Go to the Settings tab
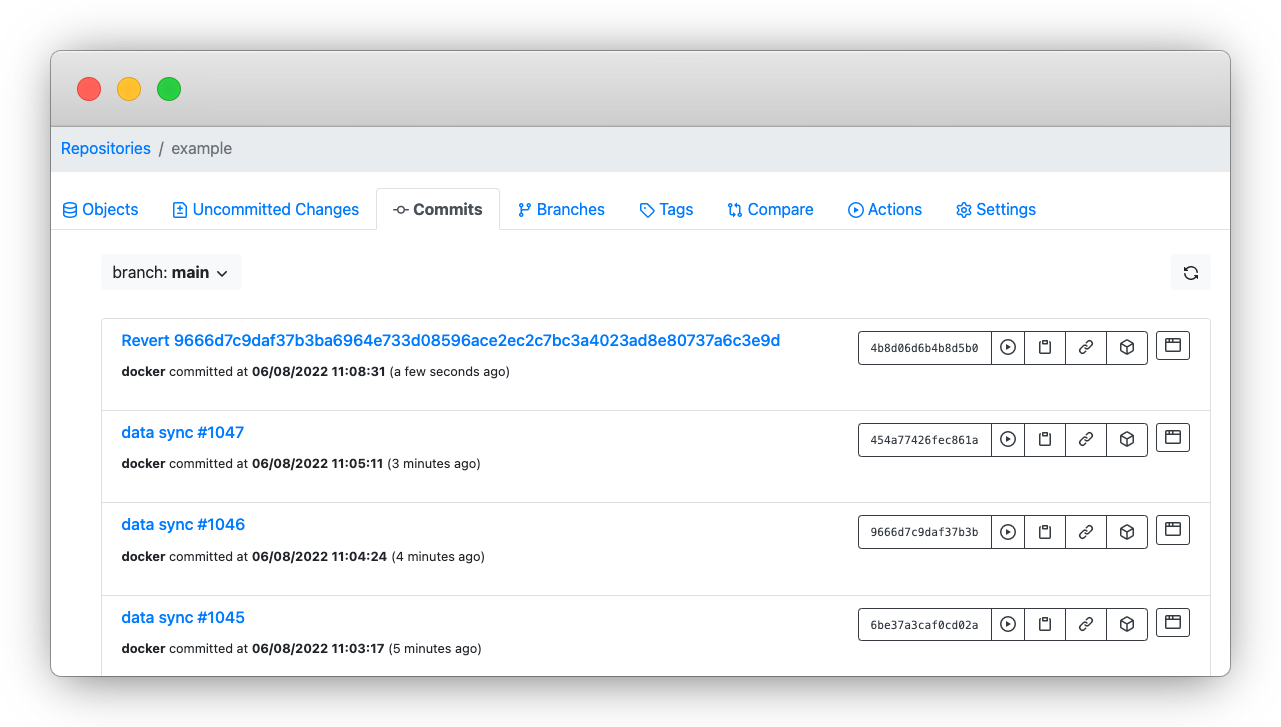The image size is (1281, 727). tap(995, 209)
